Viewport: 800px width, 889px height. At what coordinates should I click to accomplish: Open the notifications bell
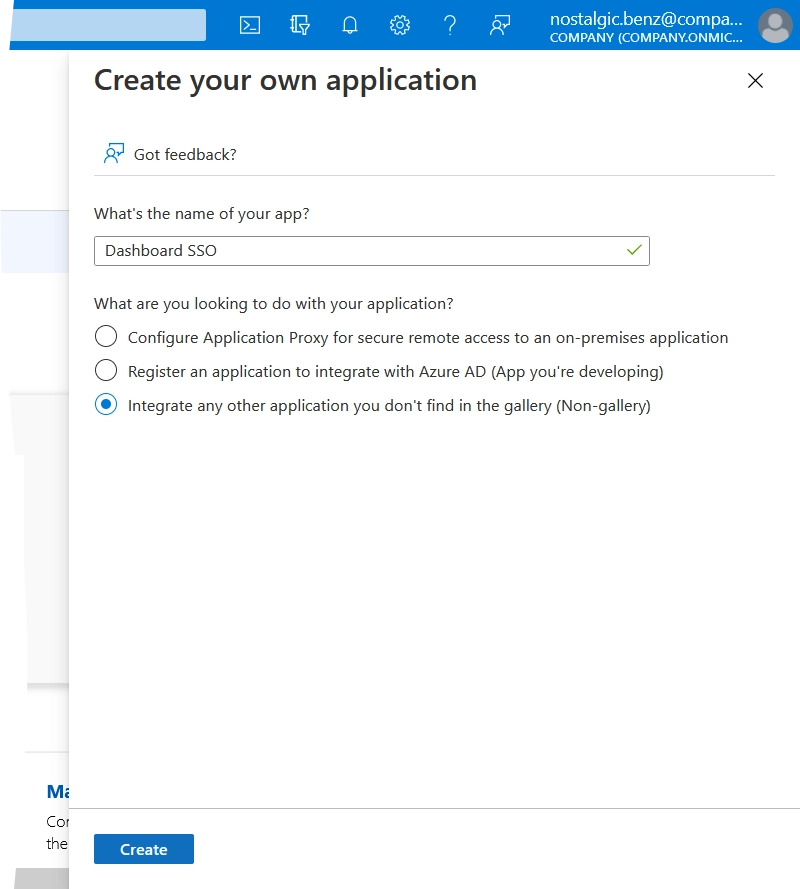point(350,25)
